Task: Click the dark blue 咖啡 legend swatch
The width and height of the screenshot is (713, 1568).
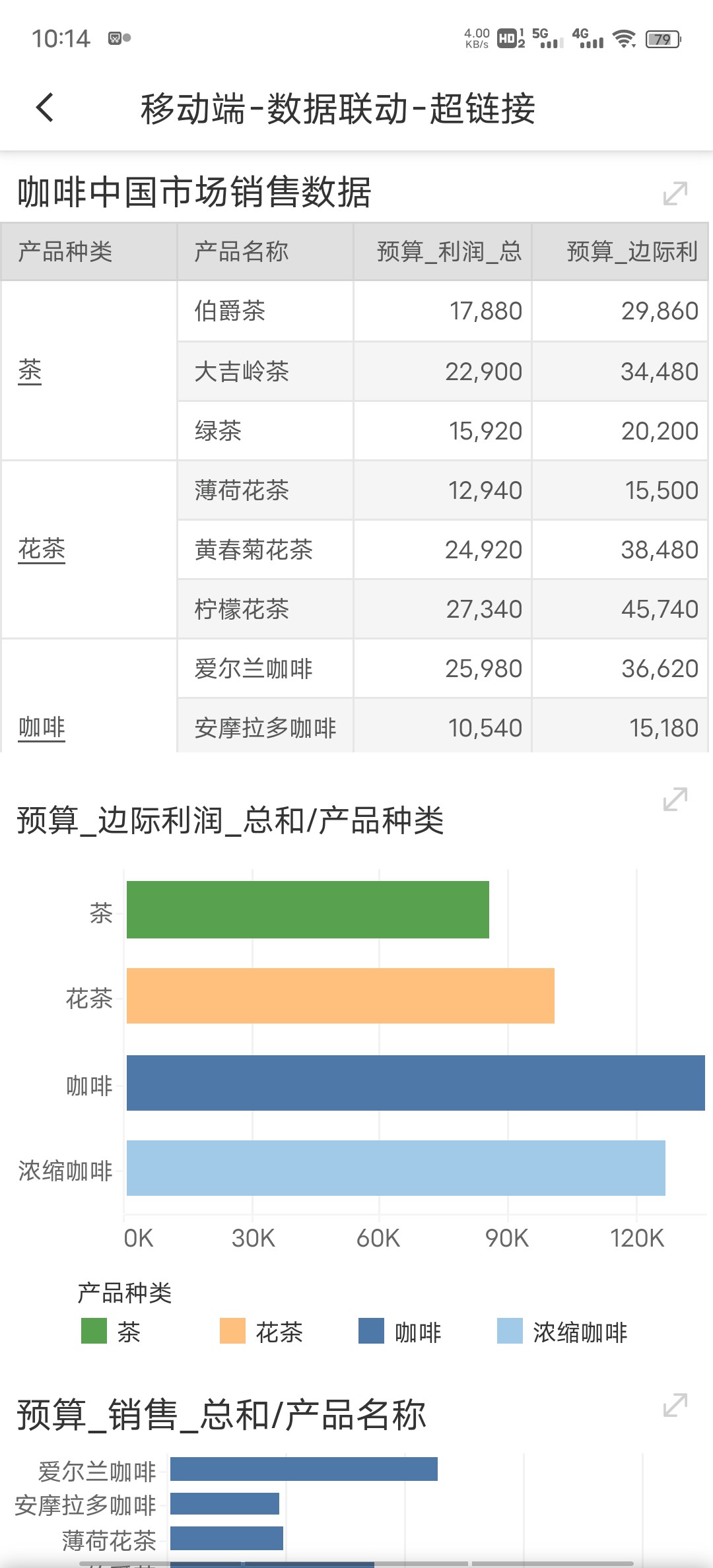Action: pos(371,1331)
